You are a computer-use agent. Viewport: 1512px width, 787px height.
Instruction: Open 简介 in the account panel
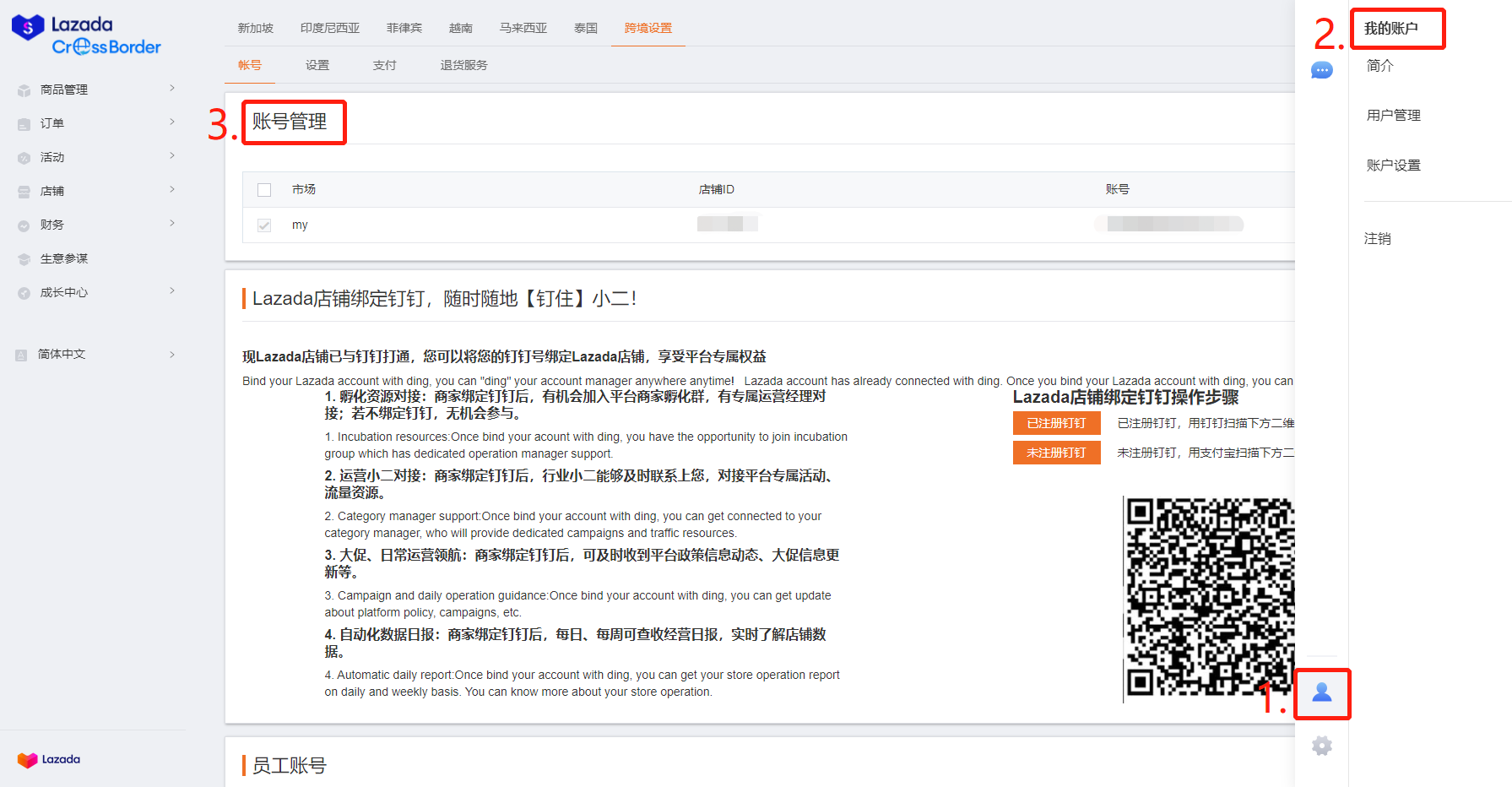tap(1380, 65)
